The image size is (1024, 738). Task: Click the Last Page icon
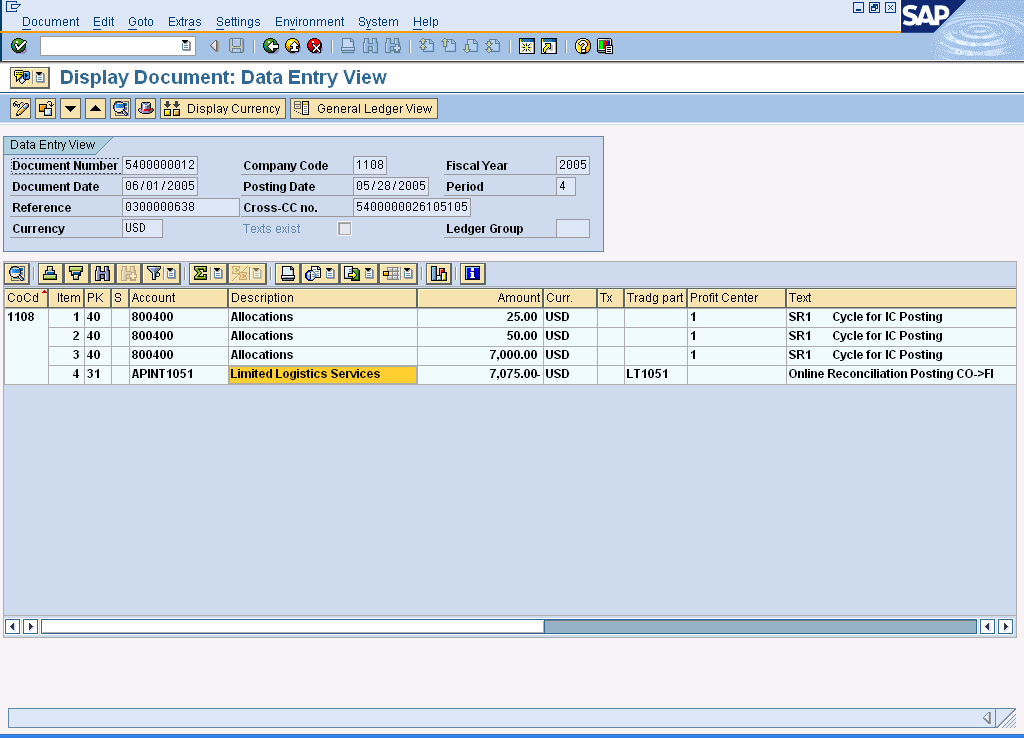[x=494, y=46]
